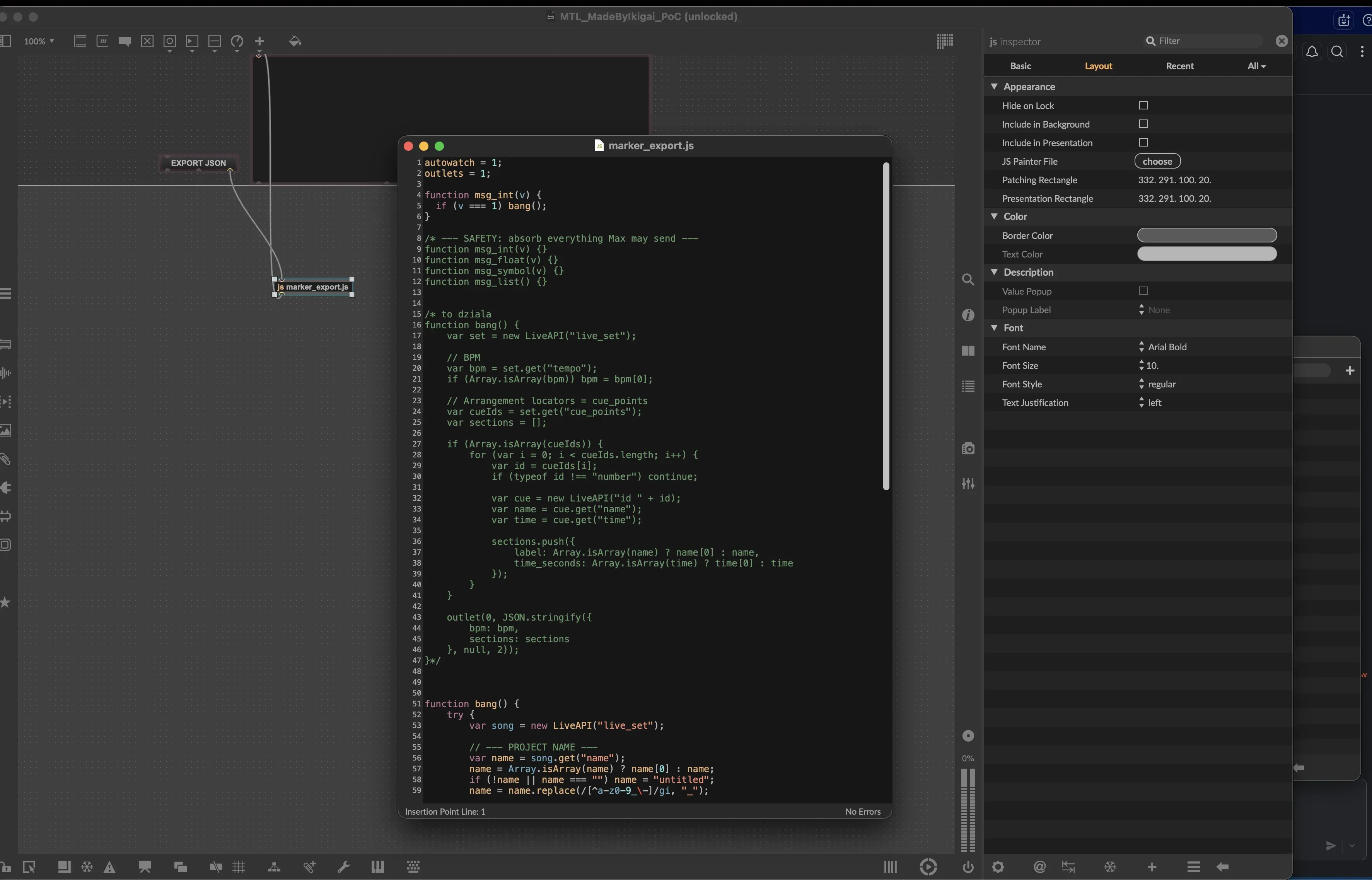Open the search panel in the right sidebar
This screenshot has width=1372, height=880.
point(968,280)
